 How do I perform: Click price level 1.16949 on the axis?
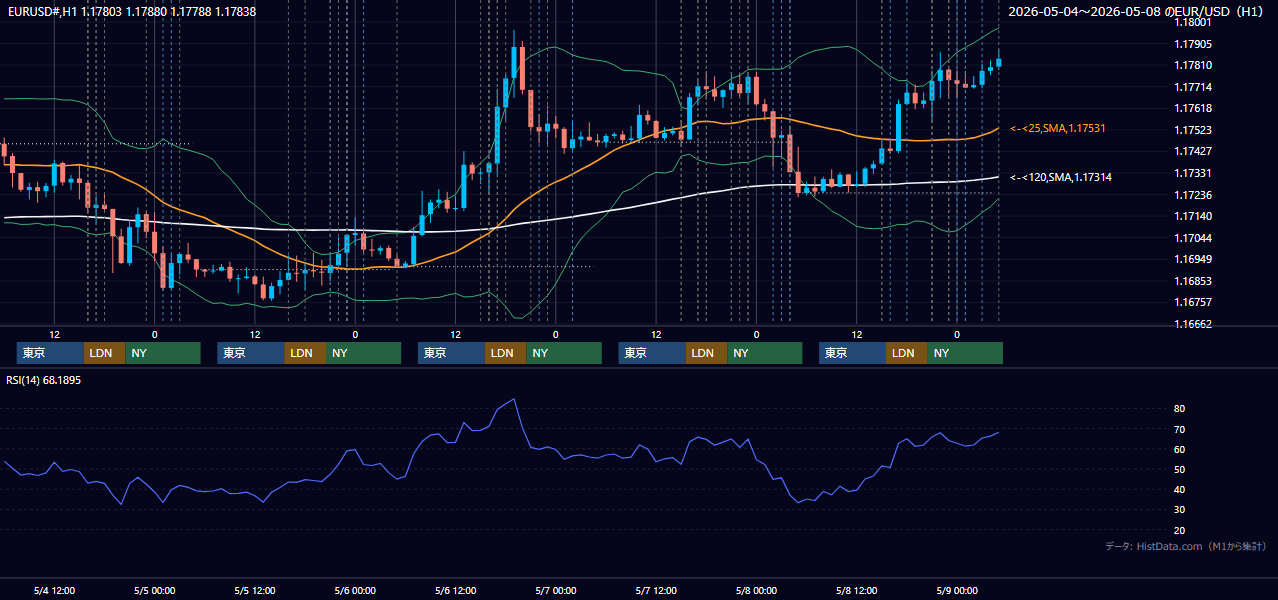1193,259
